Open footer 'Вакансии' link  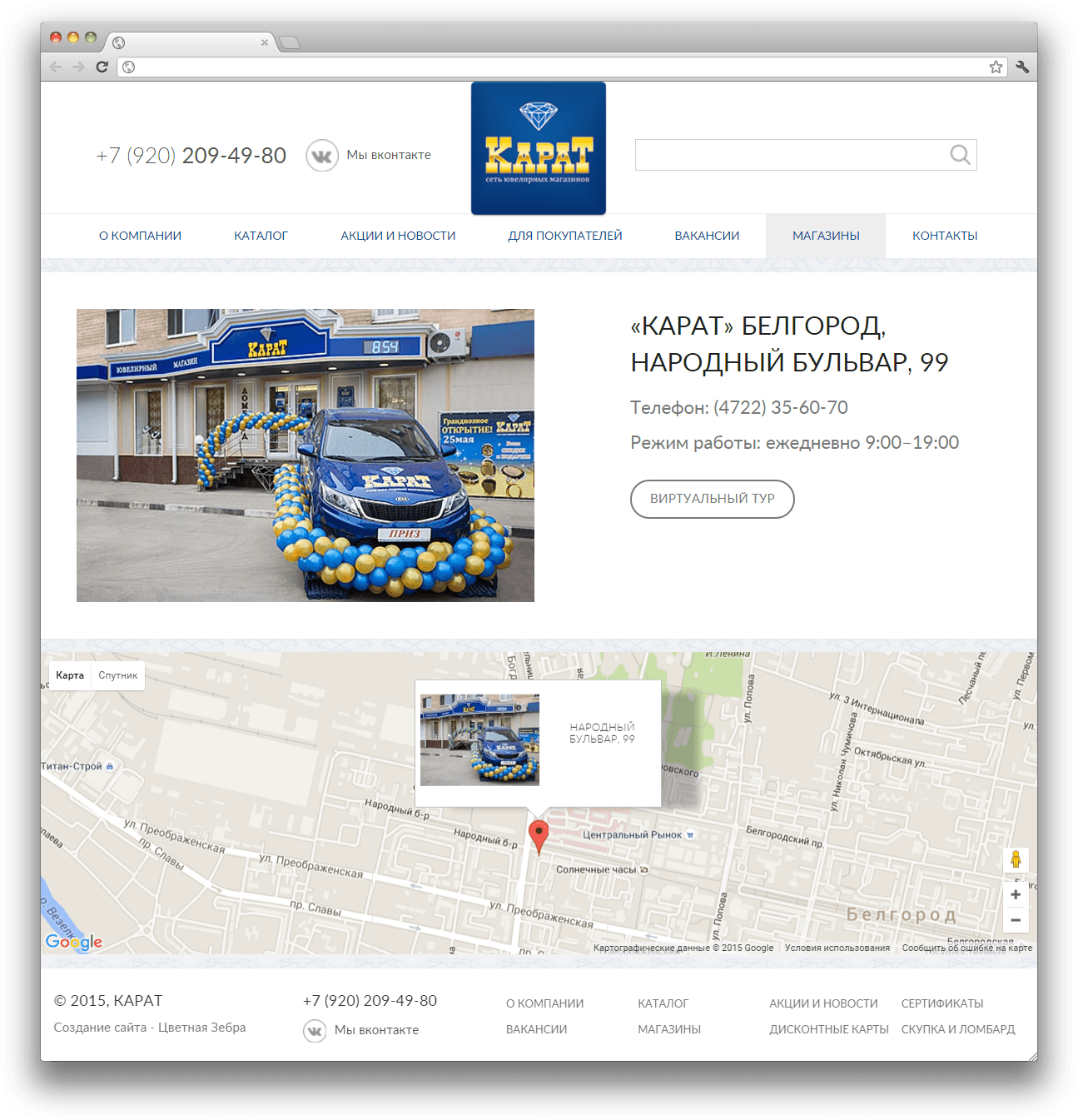(x=537, y=1029)
